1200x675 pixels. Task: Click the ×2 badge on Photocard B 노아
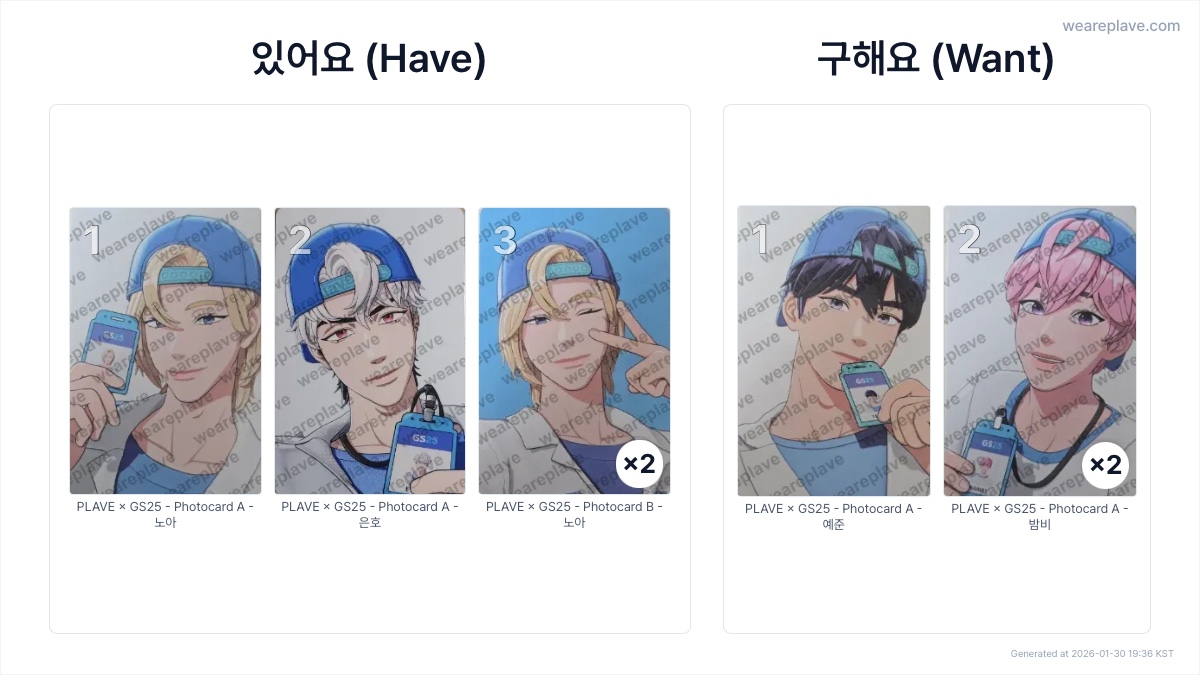pyautogui.click(x=639, y=464)
